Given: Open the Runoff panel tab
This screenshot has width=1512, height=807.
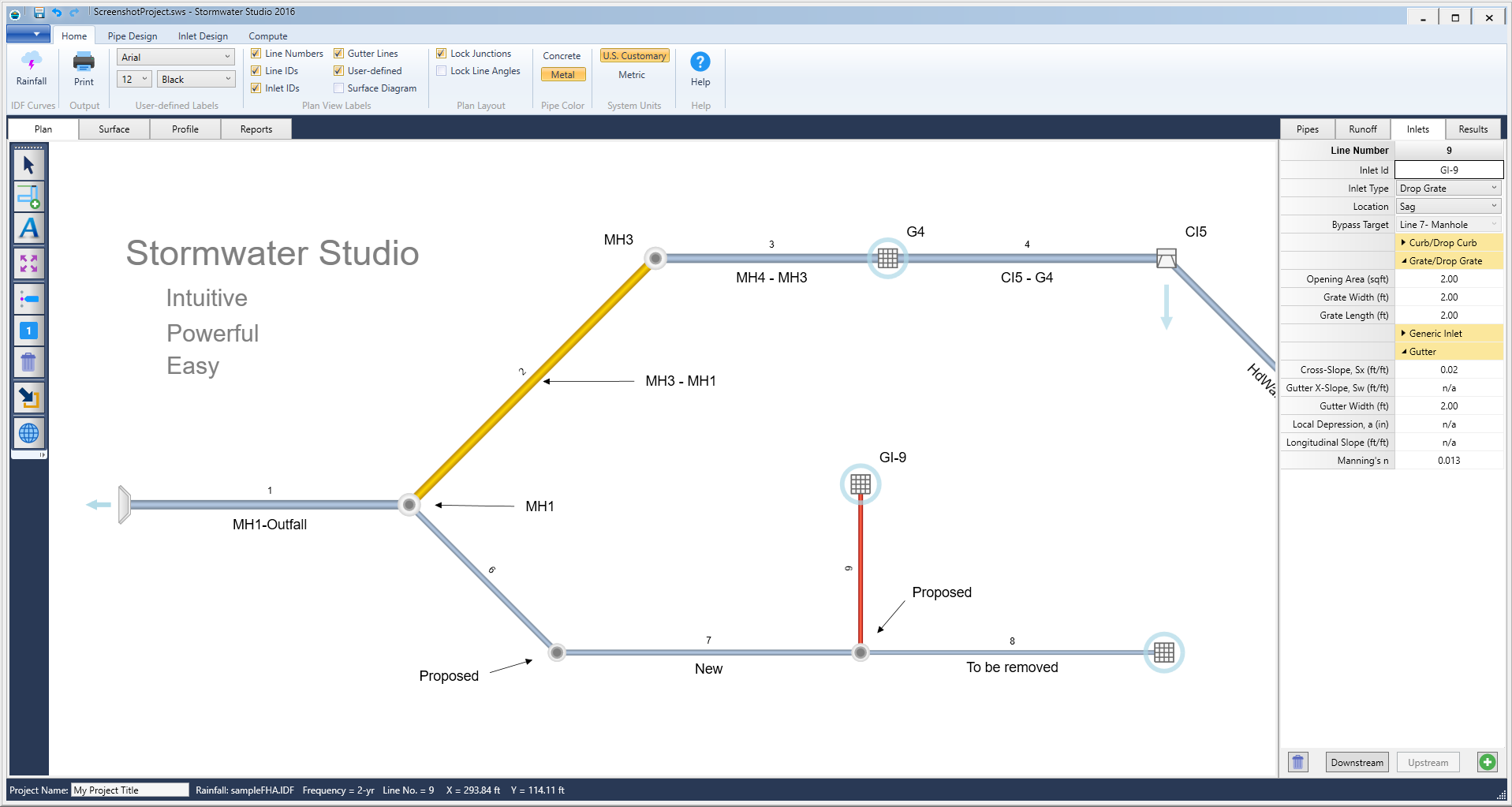Looking at the screenshot, I should coord(1363,129).
